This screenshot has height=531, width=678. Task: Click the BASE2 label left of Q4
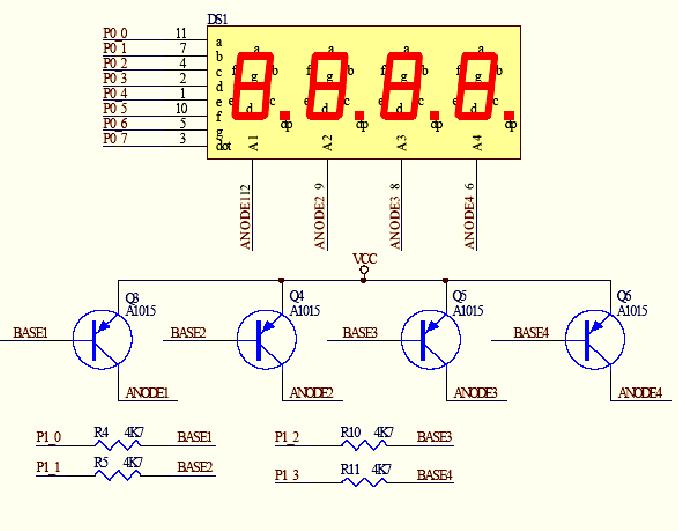point(189,333)
